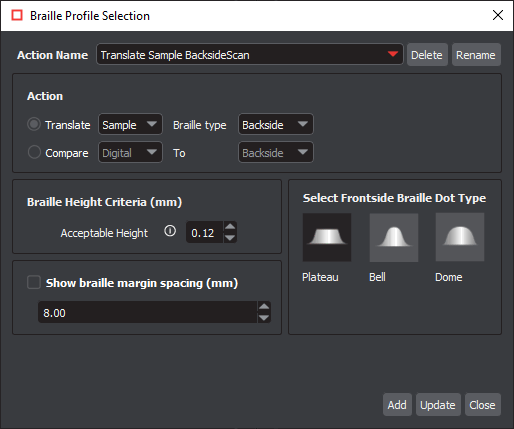The height and width of the screenshot is (429, 514).
Task: Increase Acceptable Height with up arrow
Action: click(x=230, y=227)
